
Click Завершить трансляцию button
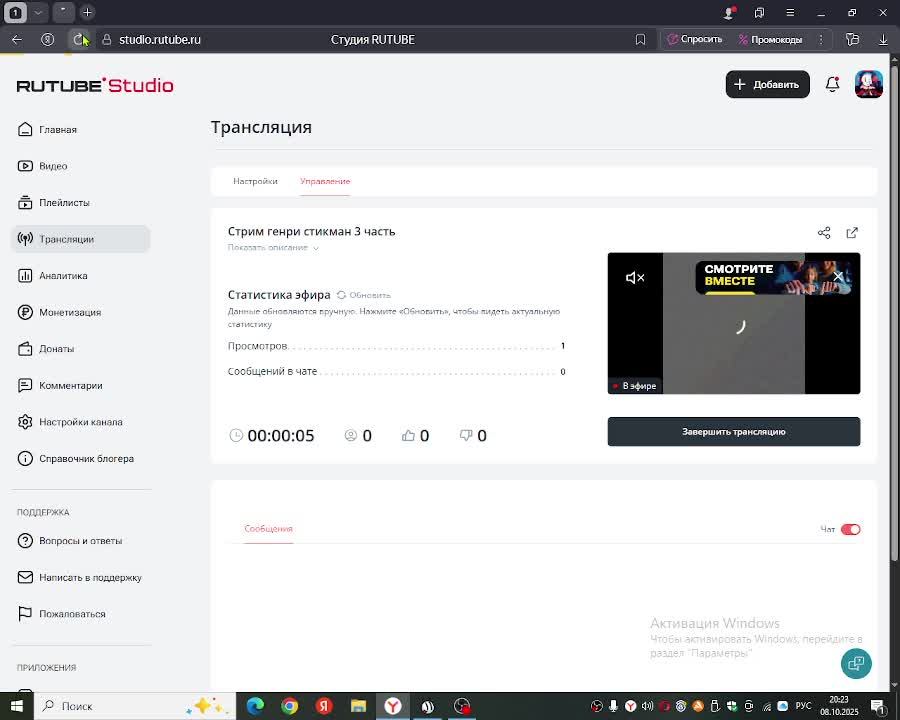point(734,432)
